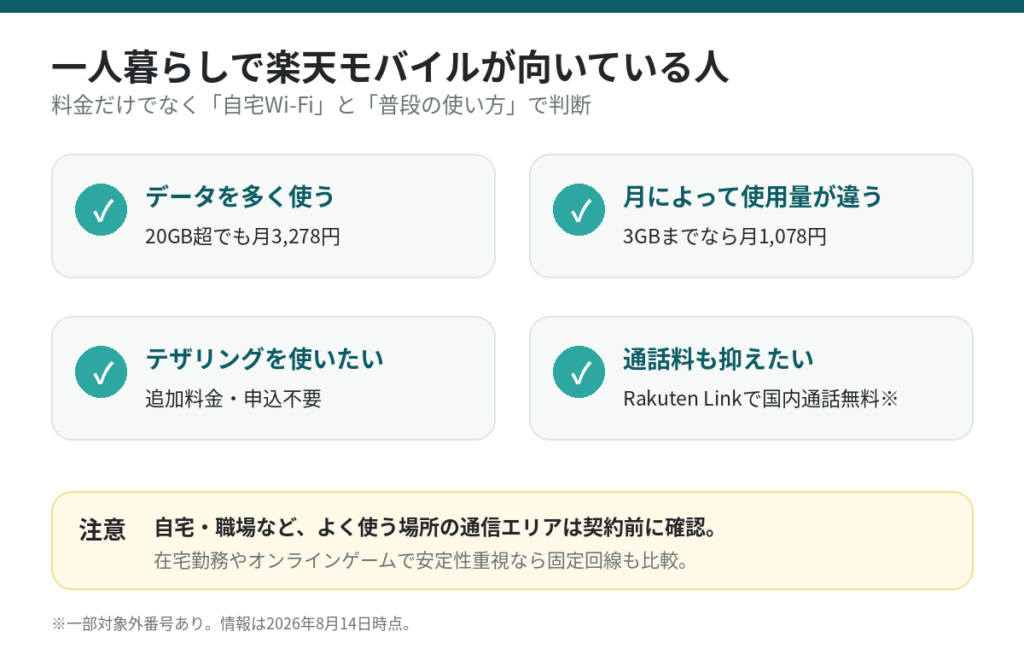Click the subtitle about 自宅Wi-Fi と普段の使い方

click(x=321, y=105)
